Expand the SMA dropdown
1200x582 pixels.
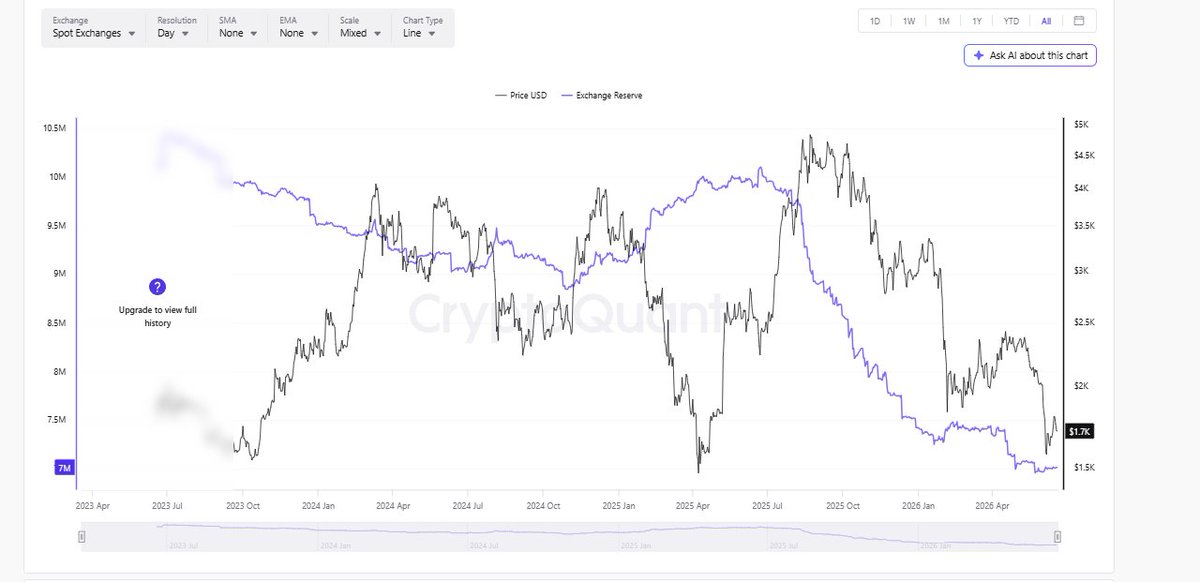(237, 27)
